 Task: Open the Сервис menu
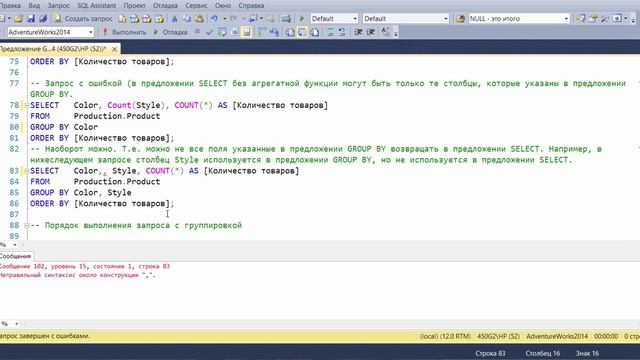(x=196, y=6)
